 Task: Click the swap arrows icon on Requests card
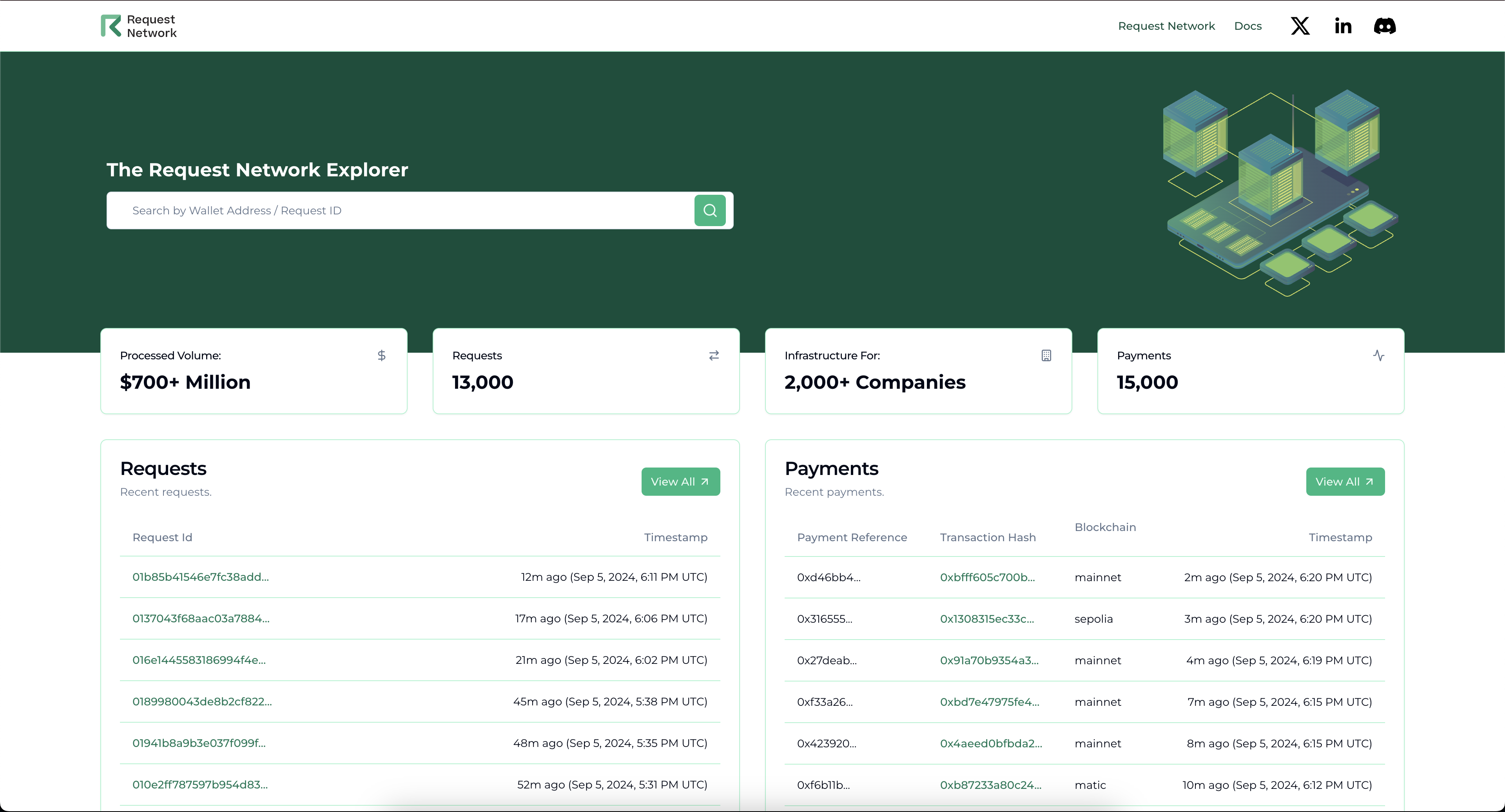tap(714, 355)
